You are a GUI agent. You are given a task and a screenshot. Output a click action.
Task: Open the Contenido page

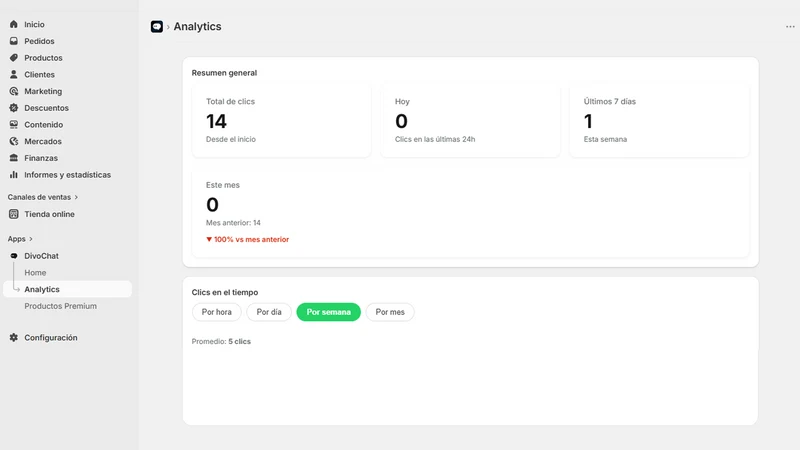coord(44,124)
